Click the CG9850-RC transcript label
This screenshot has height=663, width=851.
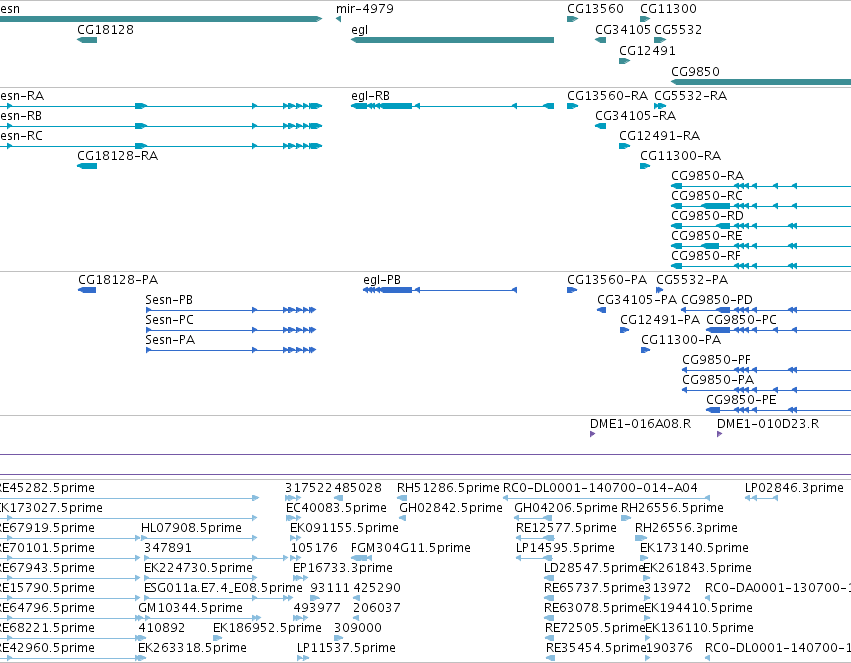tap(707, 196)
